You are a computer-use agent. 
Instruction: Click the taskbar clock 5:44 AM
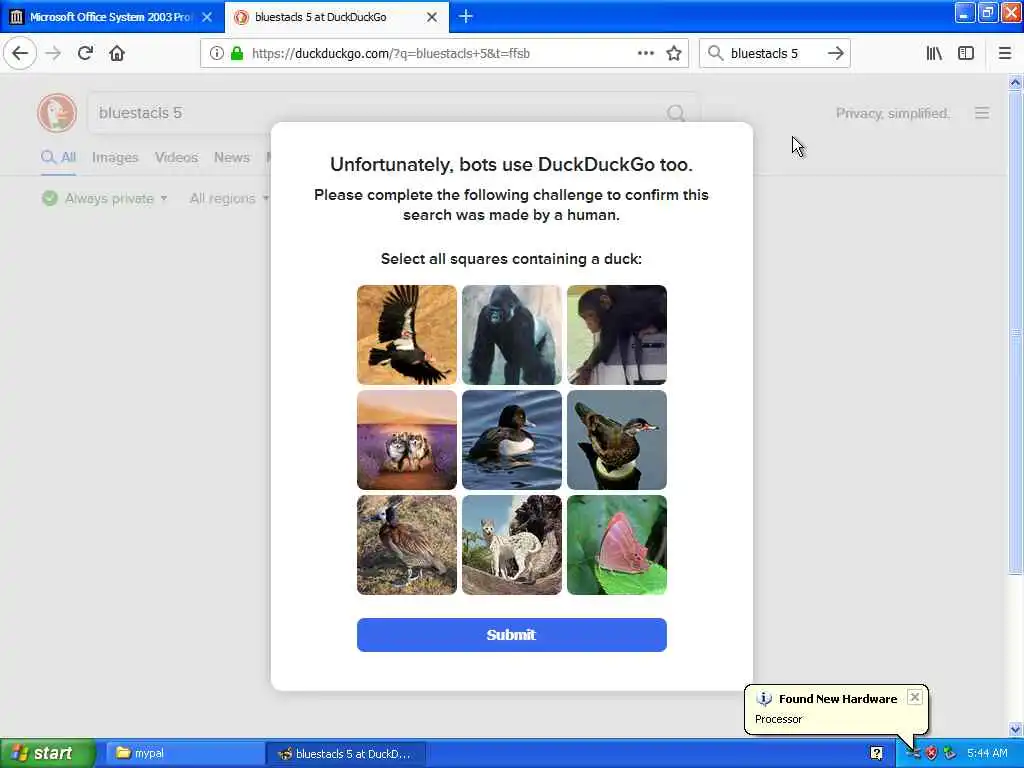point(987,753)
